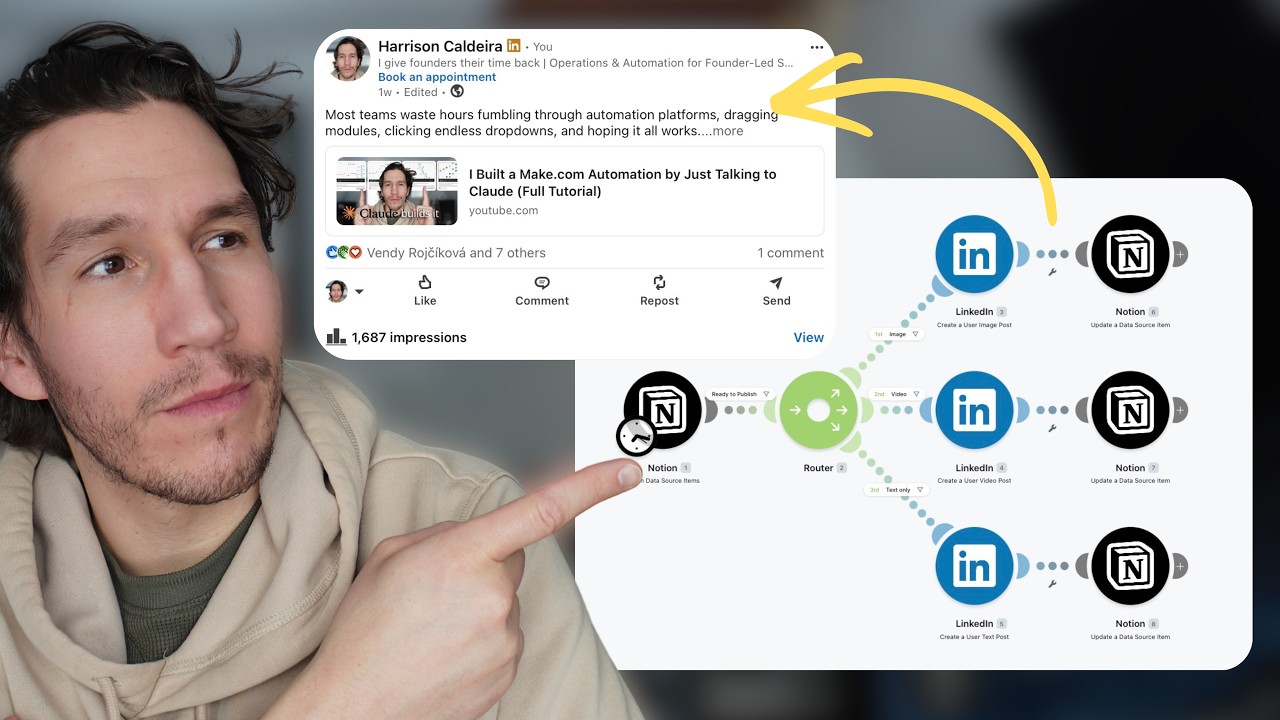The height and width of the screenshot is (720, 1280).
Task: Click the wrench between LinkedIn 3 and Notion 6
Action: 1052,272
